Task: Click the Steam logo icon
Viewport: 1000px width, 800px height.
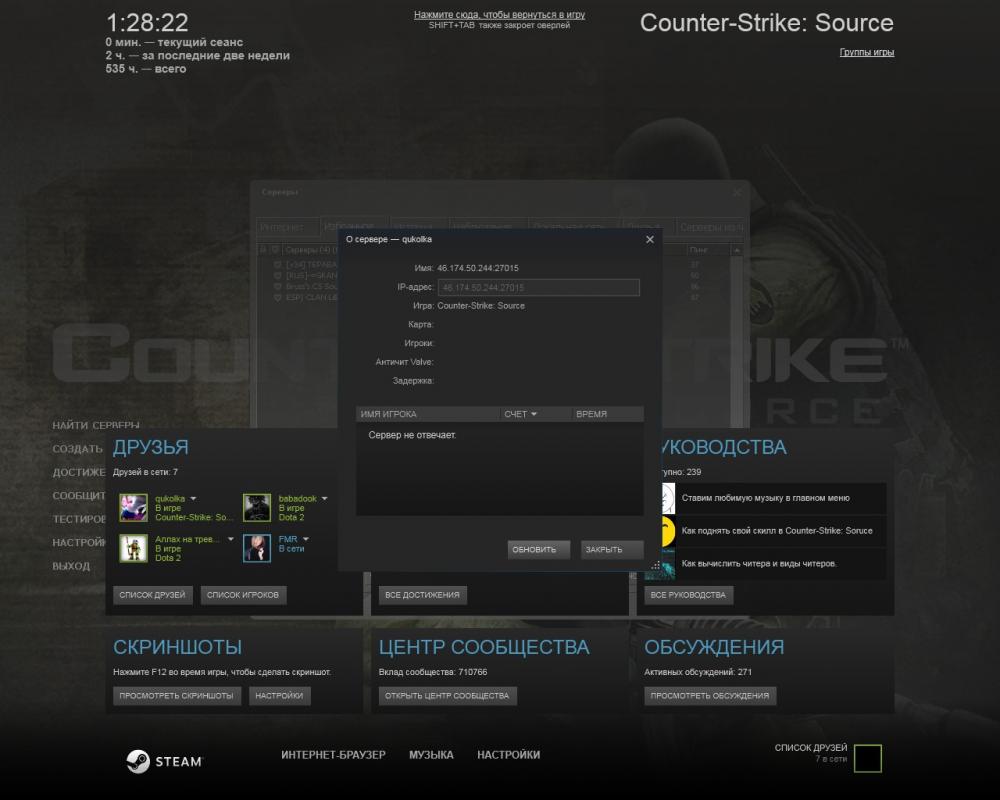Action: pyautogui.click(x=138, y=761)
